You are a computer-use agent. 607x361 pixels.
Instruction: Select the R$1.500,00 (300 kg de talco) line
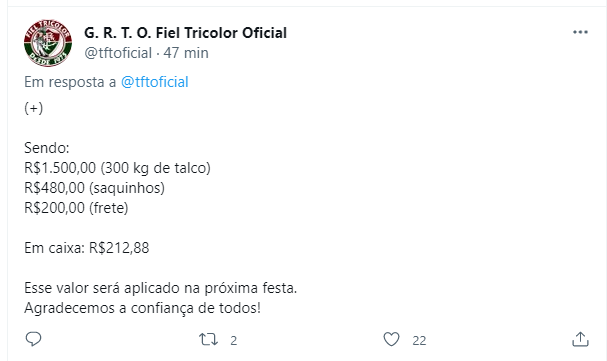click(117, 168)
